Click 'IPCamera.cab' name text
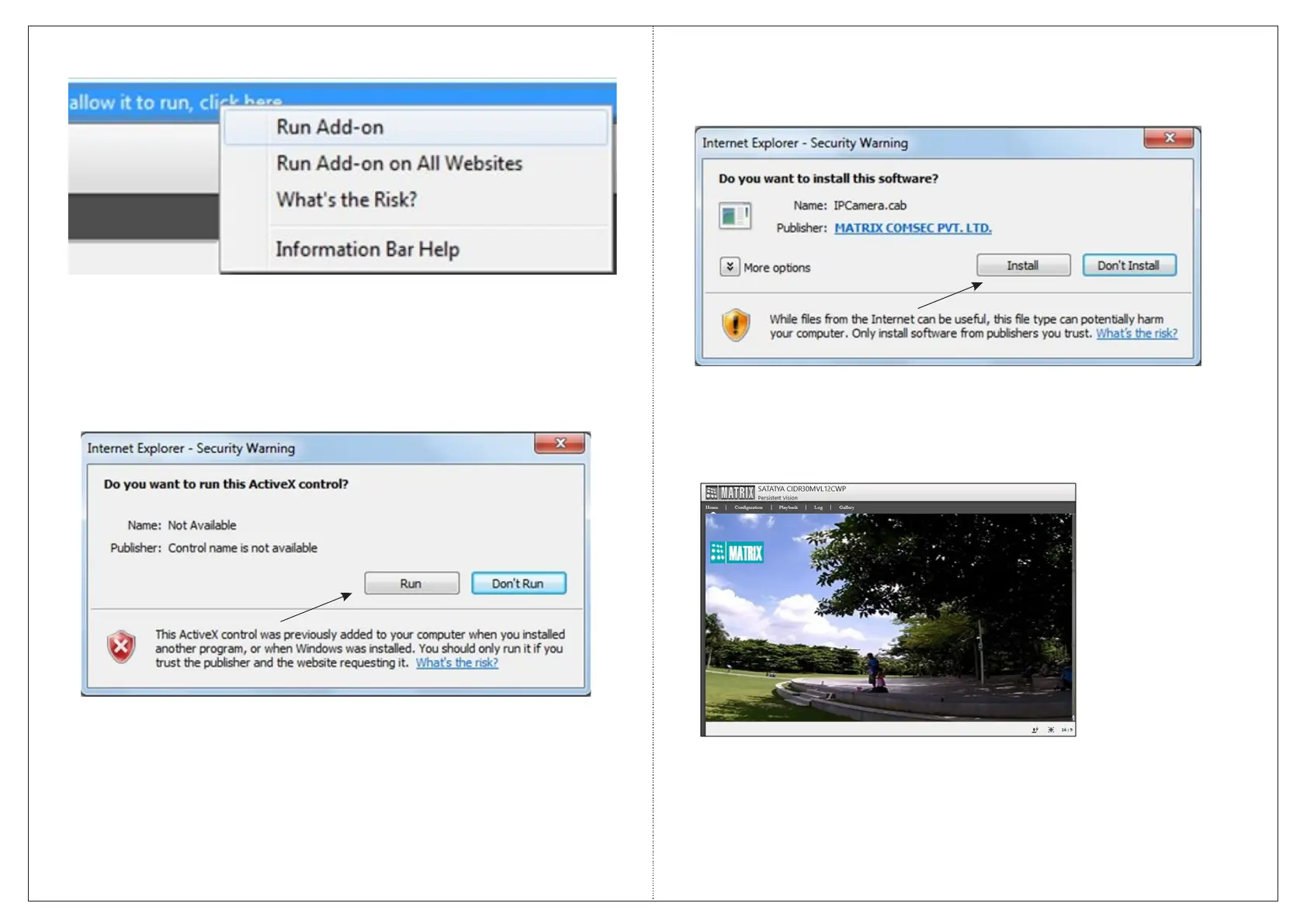This screenshot has height=924, width=1307. (870, 206)
